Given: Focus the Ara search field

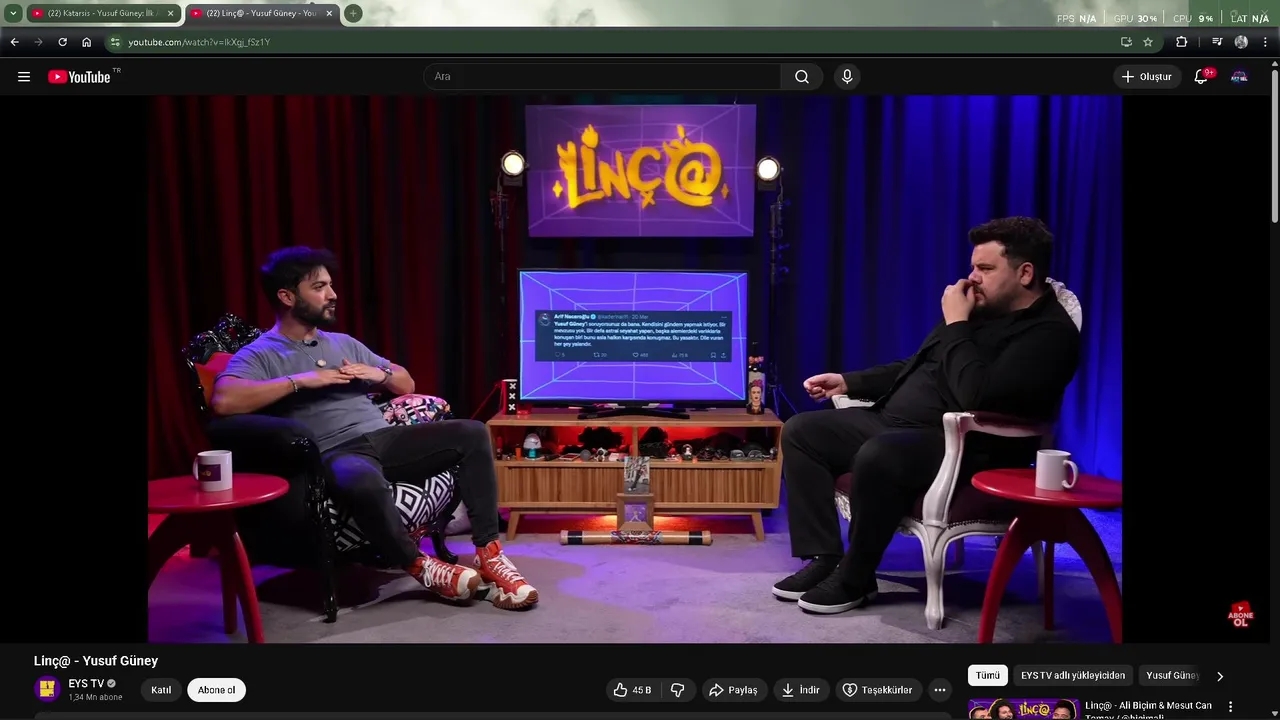Looking at the screenshot, I should (603, 77).
